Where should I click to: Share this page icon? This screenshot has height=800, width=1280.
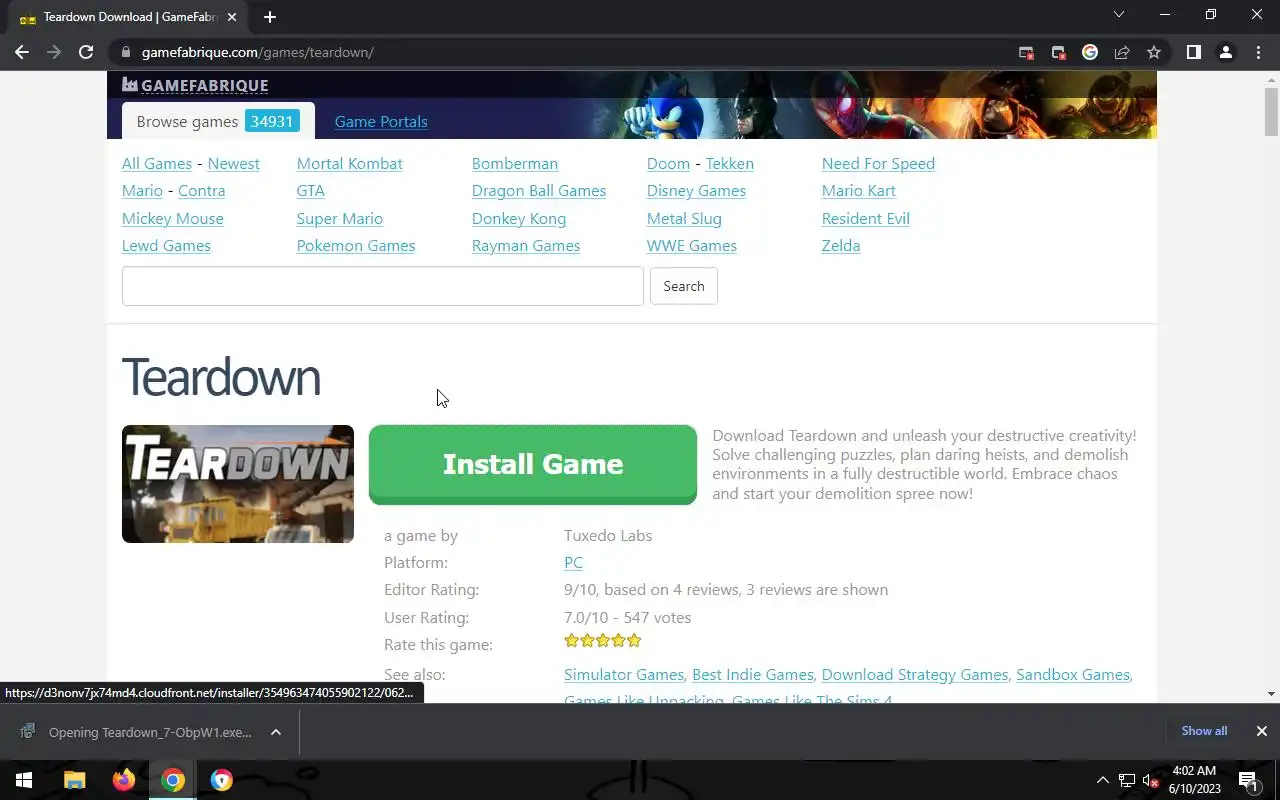[1122, 52]
